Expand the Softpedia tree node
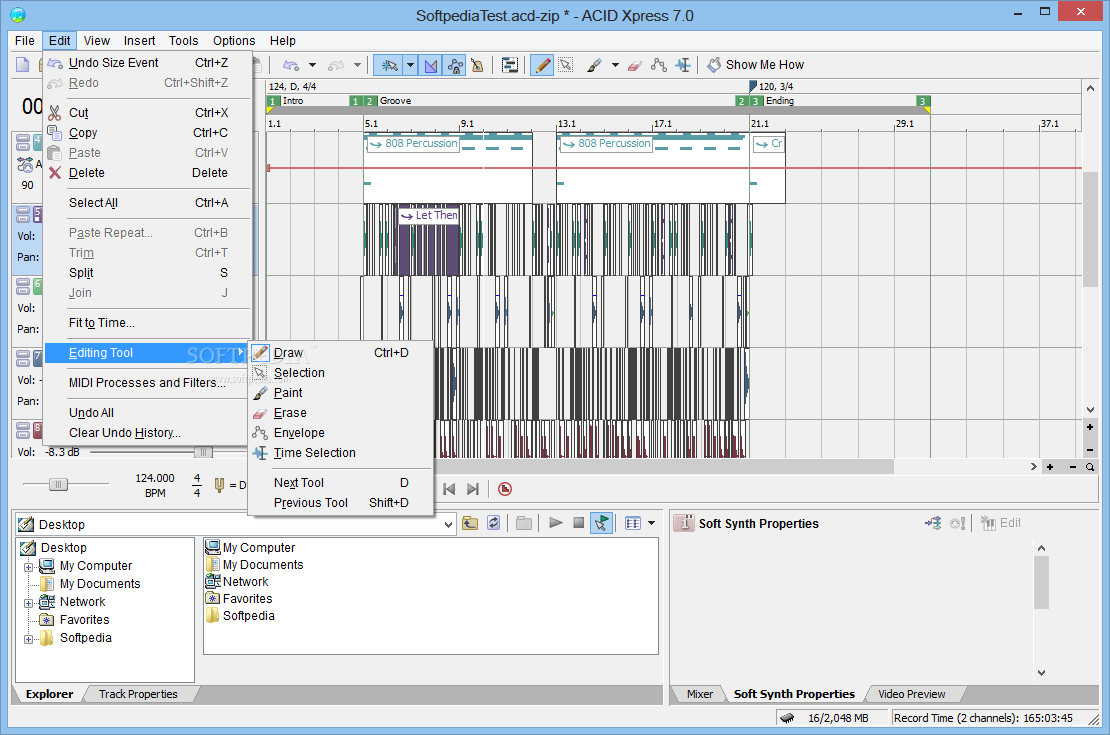 click(28, 639)
